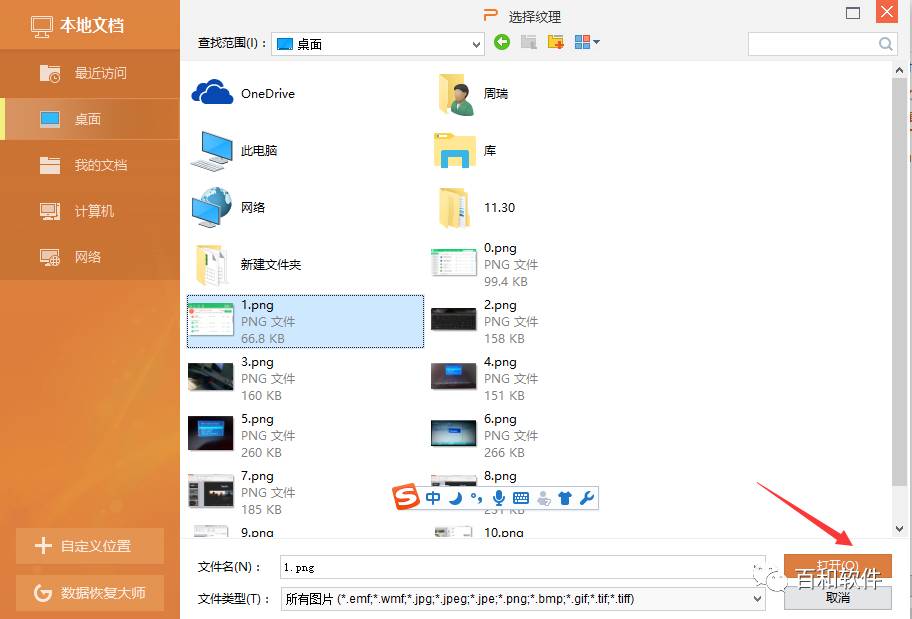Select the 周瑞 user folder
Viewport: 912px width, 619px height.
473,94
